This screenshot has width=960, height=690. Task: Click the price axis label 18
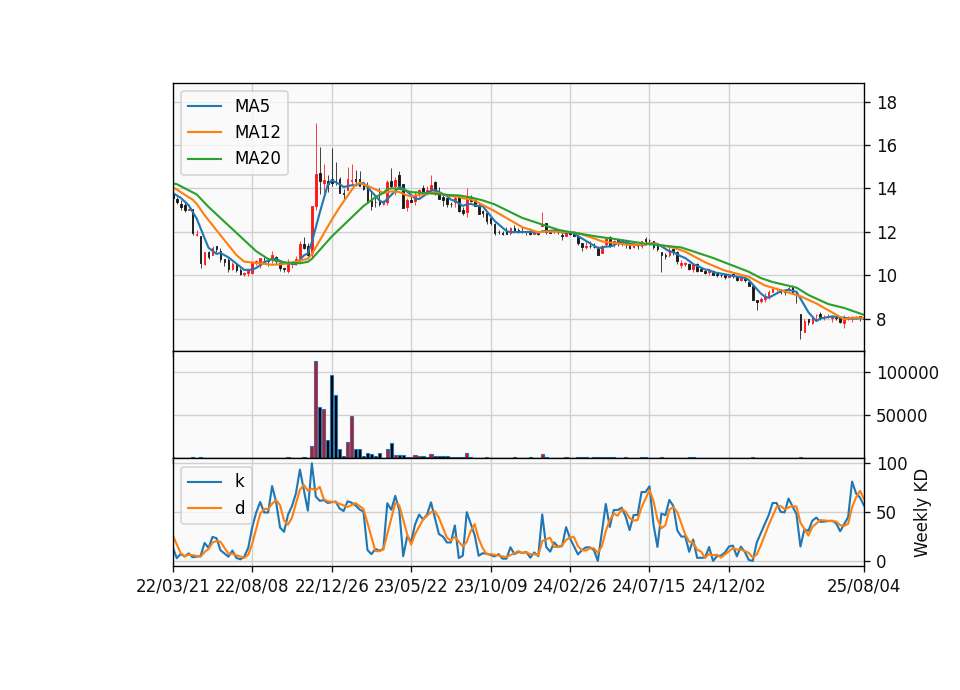point(887,103)
